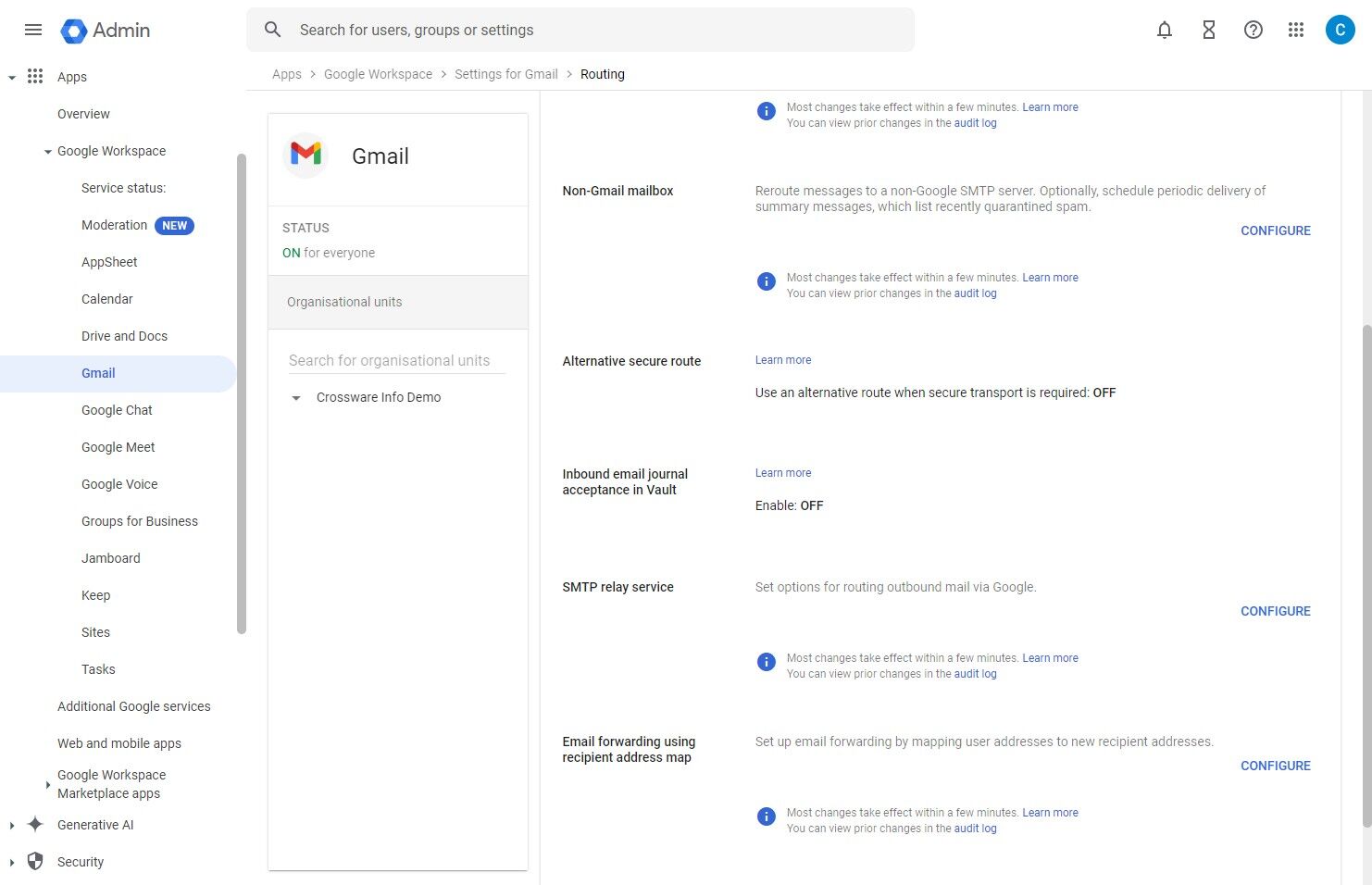Open the help question mark icon

1254,30
